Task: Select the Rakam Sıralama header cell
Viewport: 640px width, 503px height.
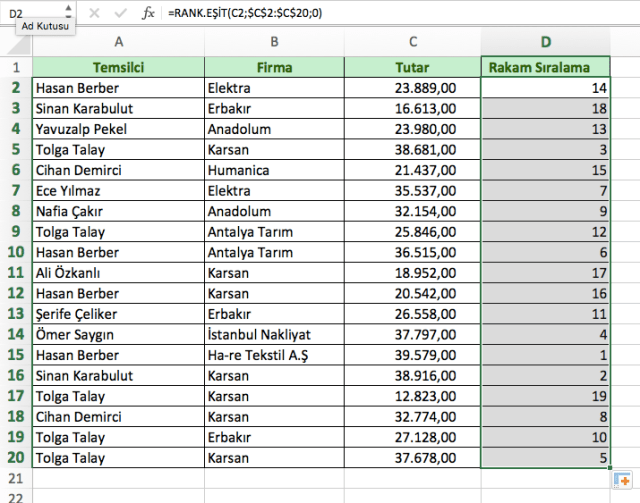Action: [x=545, y=67]
